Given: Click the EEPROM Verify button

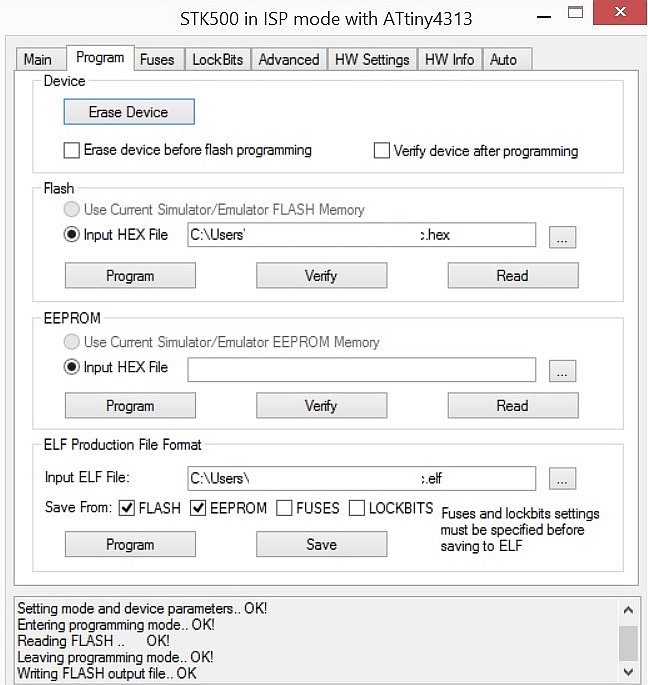Looking at the screenshot, I should click(x=322, y=405).
